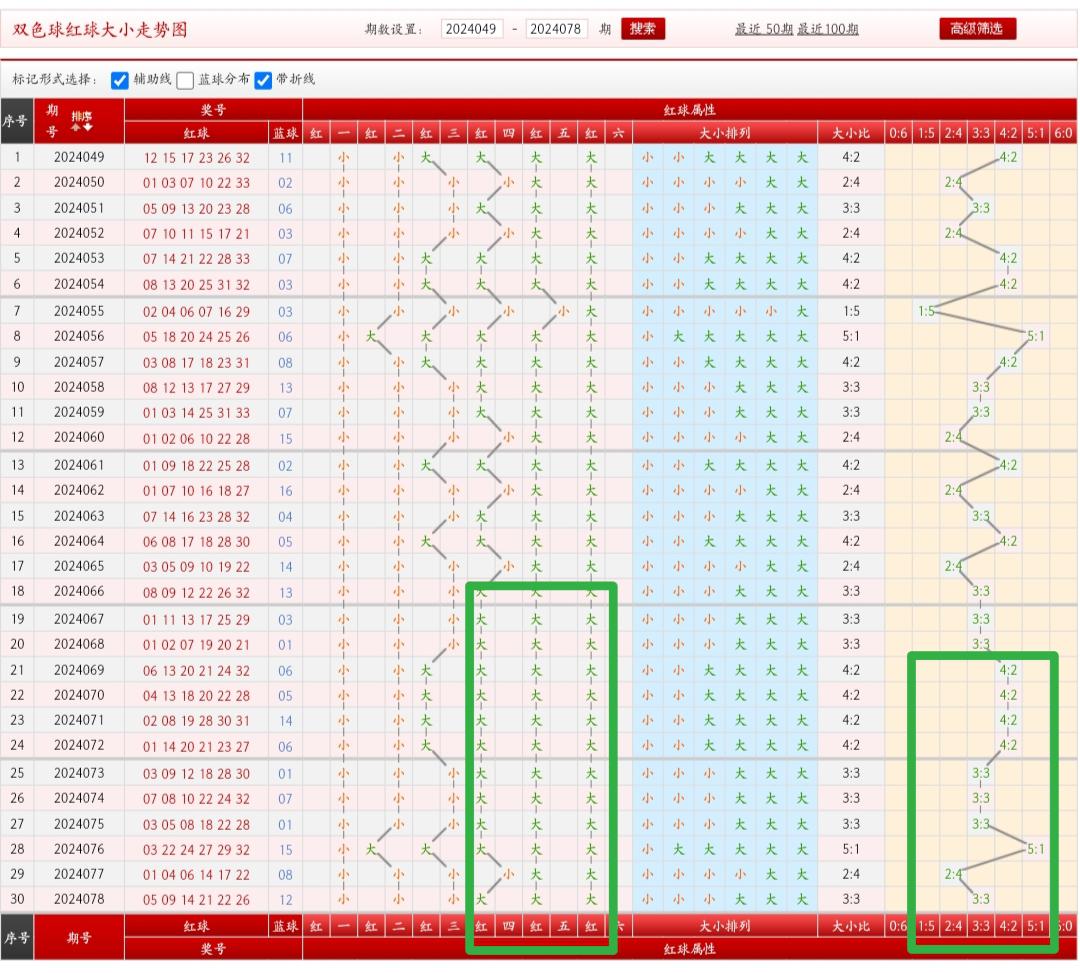This screenshot has width=1080, height=973.
Task: Click period number 2024049 in first row
Action: 79,157
